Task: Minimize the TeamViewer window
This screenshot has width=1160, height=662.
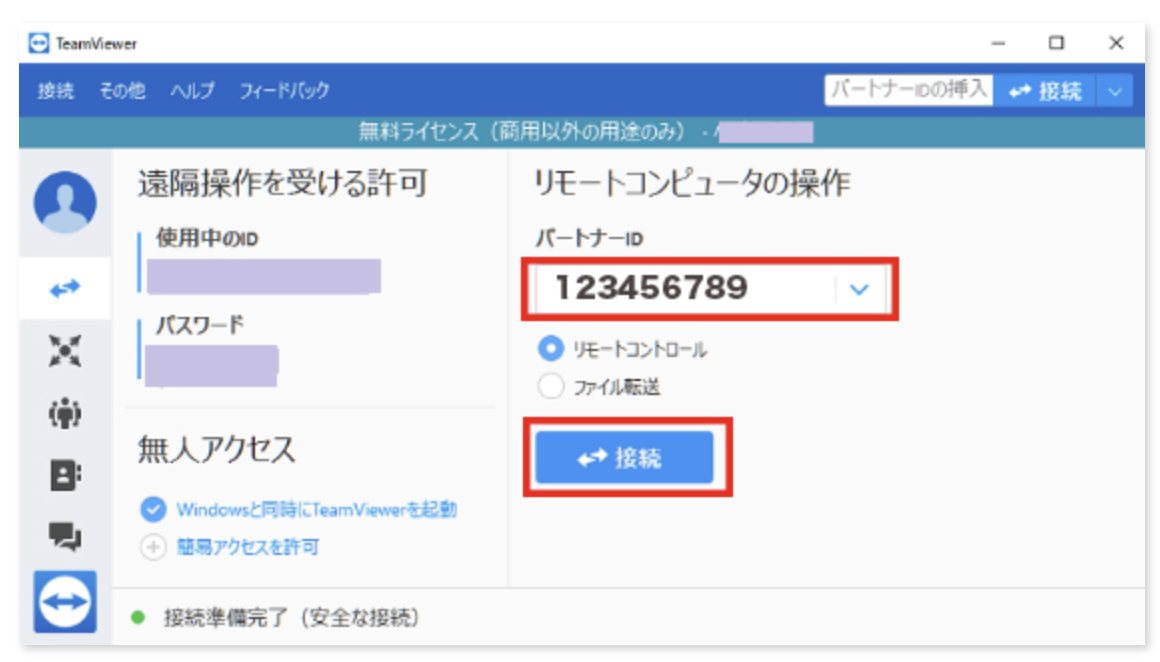Action: (998, 43)
